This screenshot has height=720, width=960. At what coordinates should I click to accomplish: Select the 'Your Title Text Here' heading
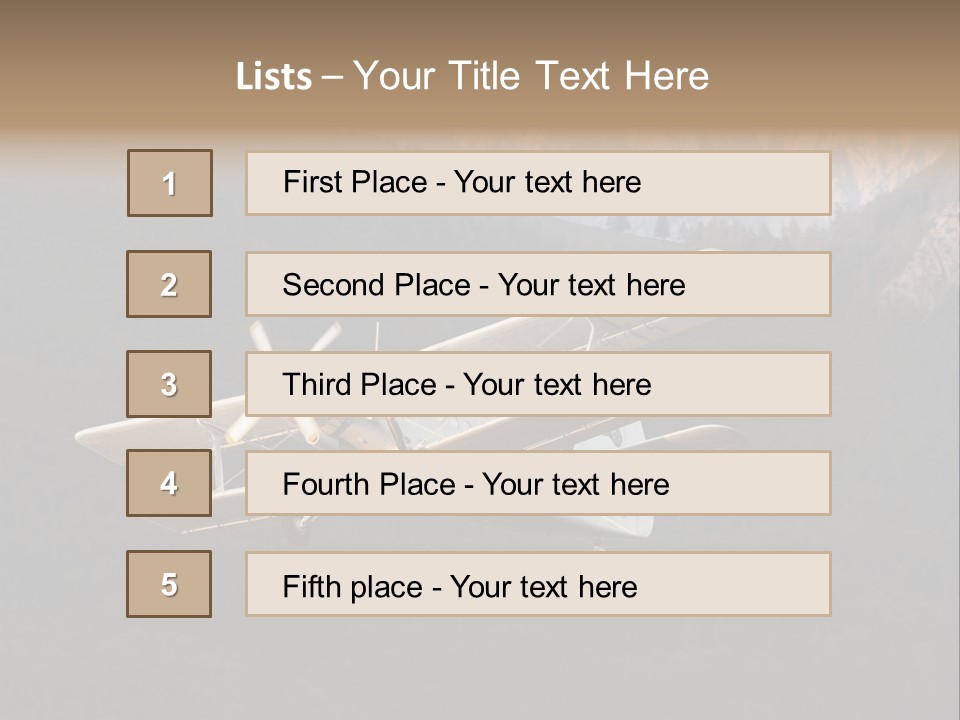tap(531, 76)
